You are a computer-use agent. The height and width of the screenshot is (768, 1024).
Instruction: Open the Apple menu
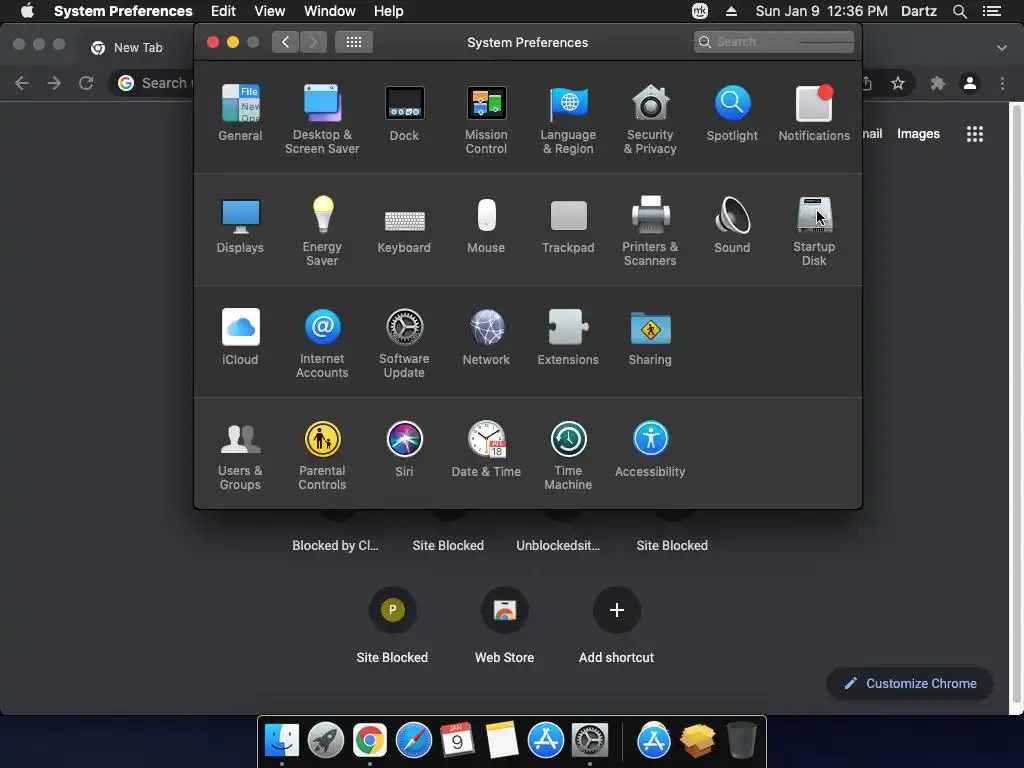click(x=27, y=11)
